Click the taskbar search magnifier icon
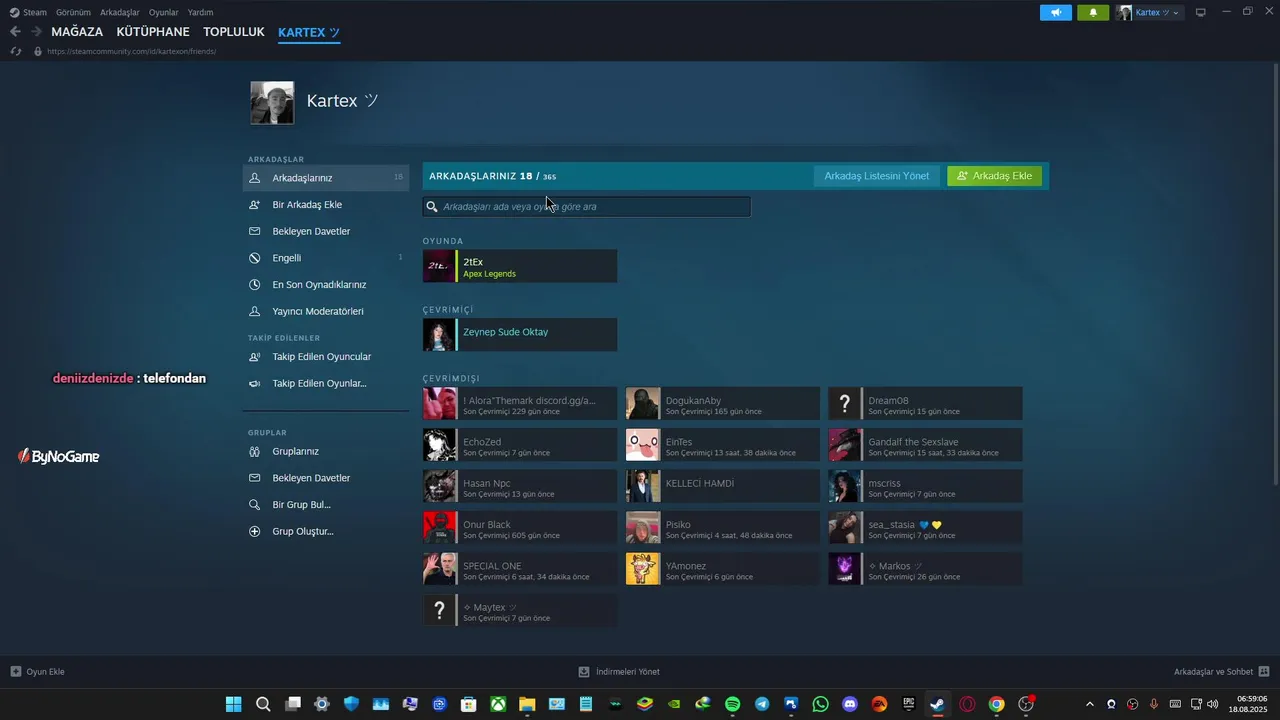This screenshot has width=1280, height=720. tap(263, 704)
